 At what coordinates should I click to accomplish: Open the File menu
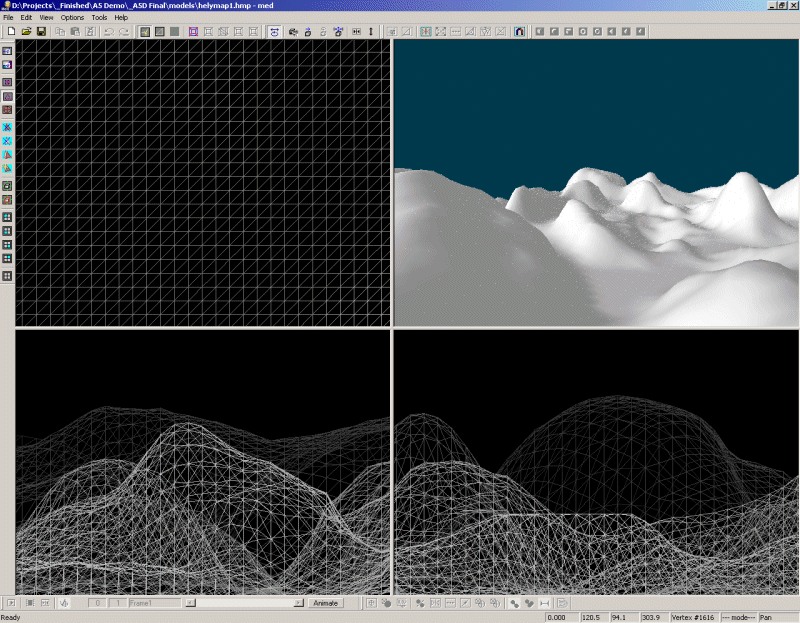[9, 18]
